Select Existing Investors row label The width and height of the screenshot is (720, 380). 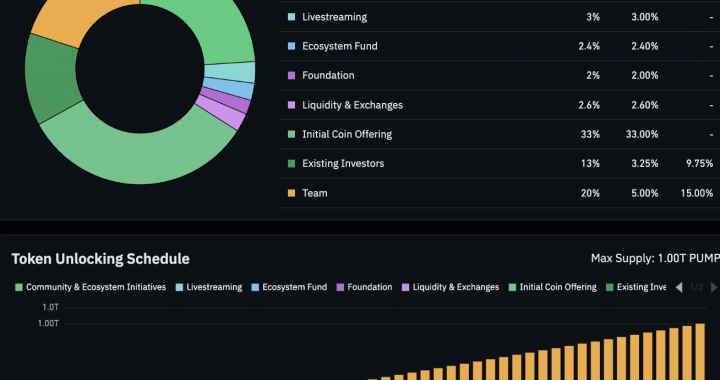pyautogui.click(x=343, y=164)
